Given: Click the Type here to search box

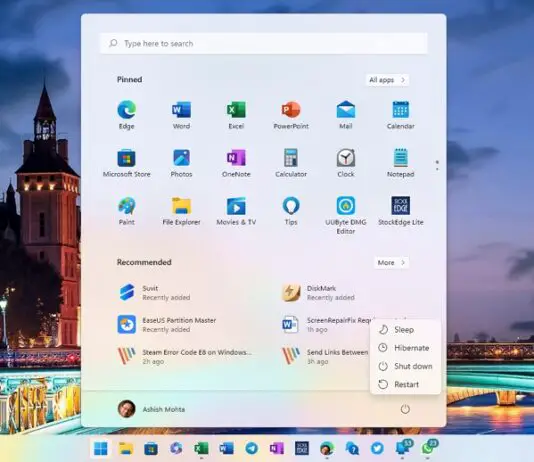Looking at the screenshot, I should tap(263, 43).
